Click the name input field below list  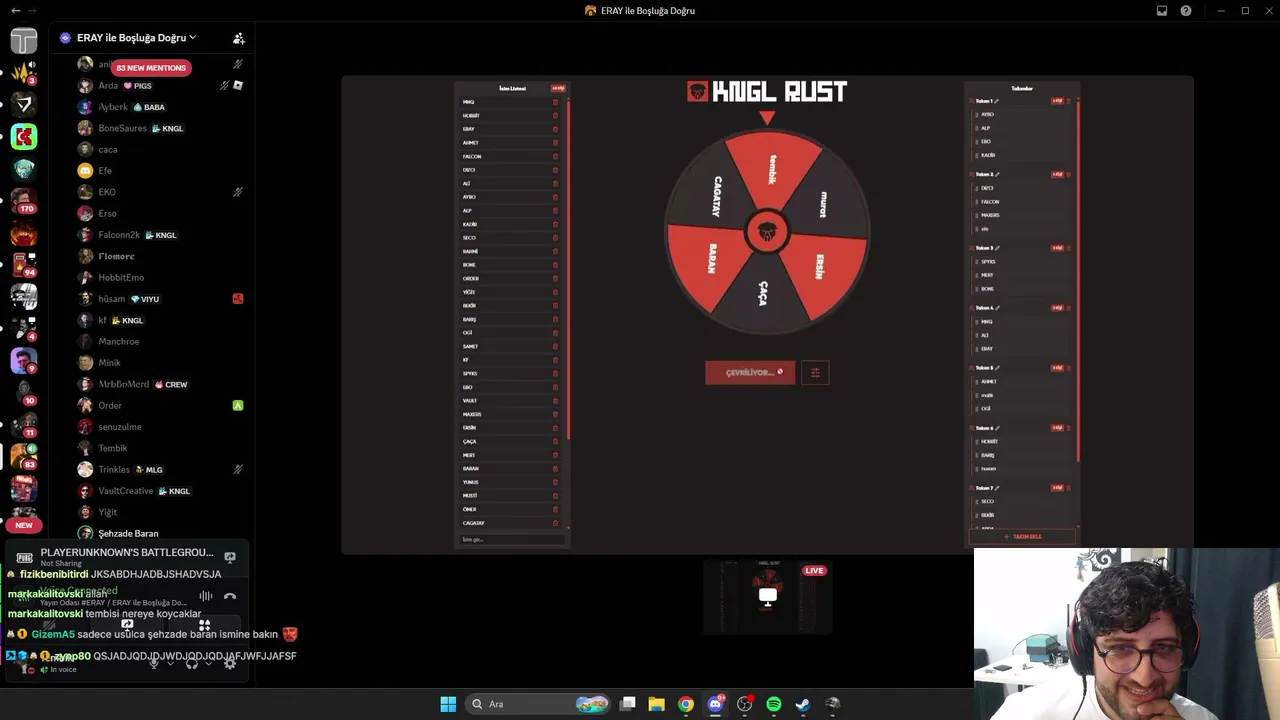[512, 540]
